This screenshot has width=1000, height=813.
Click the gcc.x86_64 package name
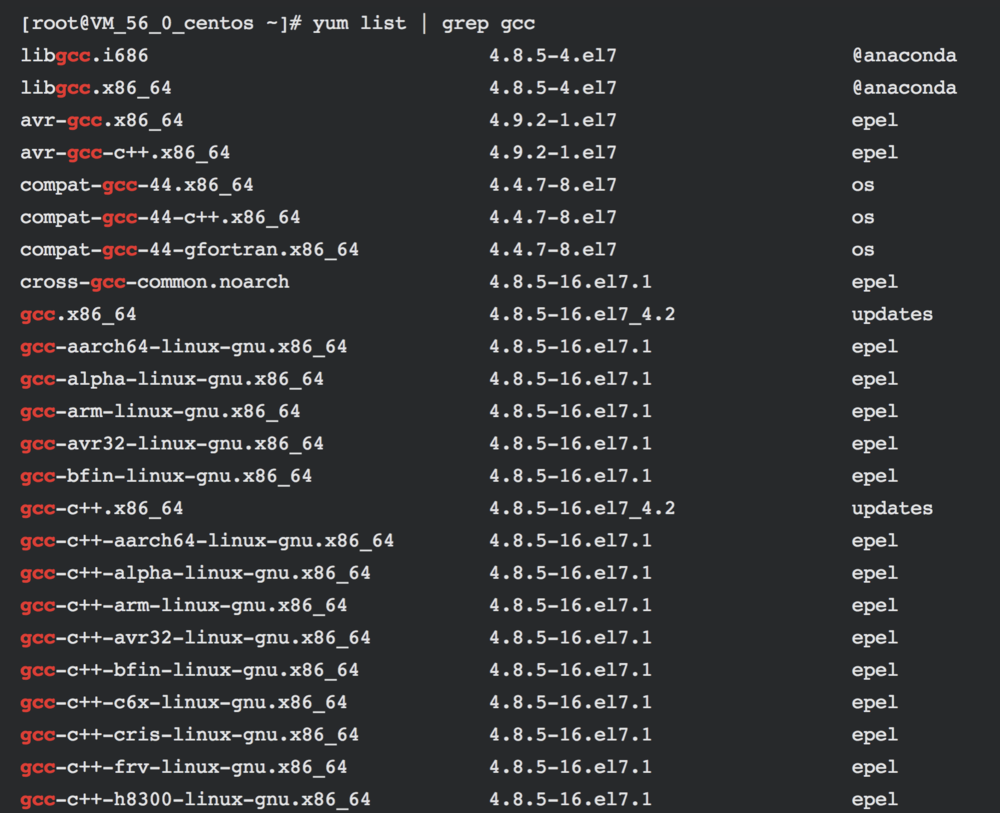78,314
